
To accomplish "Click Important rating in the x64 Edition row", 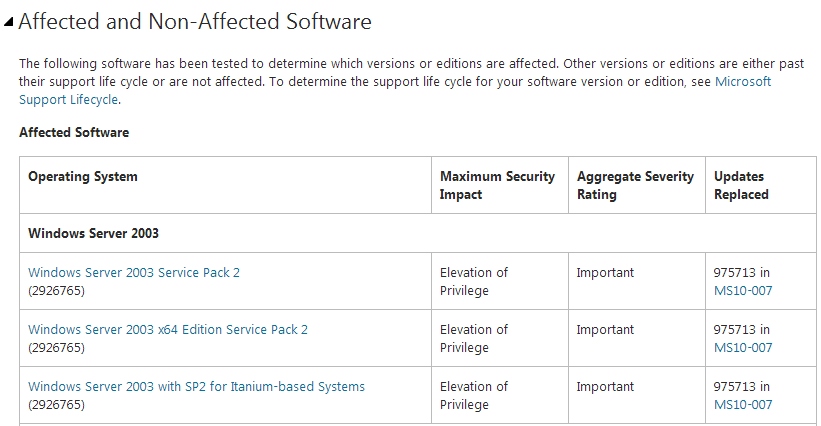I will tap(605, 329).
